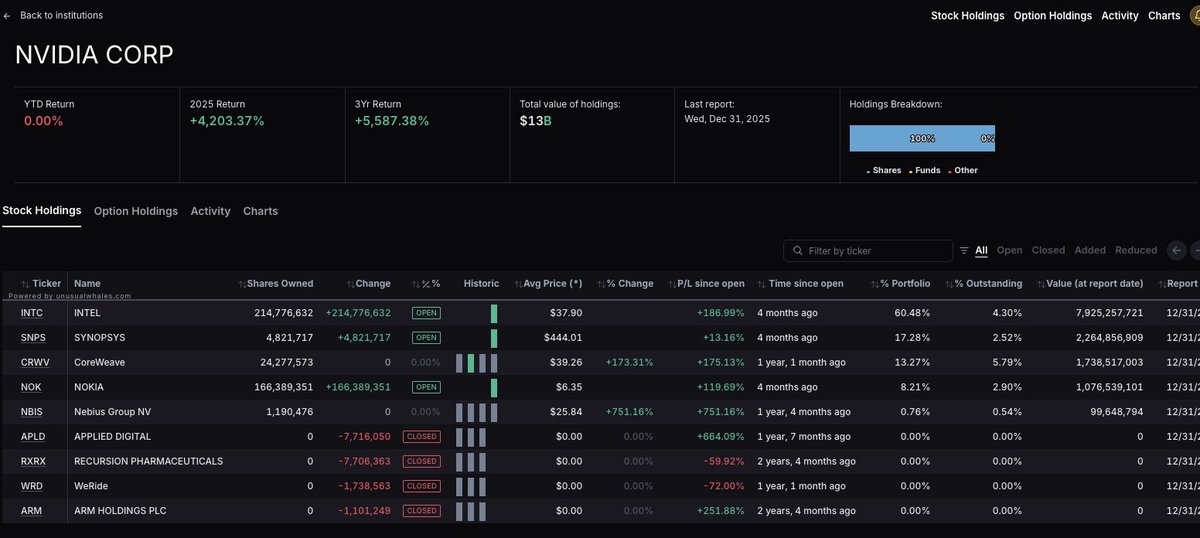The height and width of the screenshot is (538, 1200).
Task: Open INTC ticker link
Action: (x=32, y=313)
